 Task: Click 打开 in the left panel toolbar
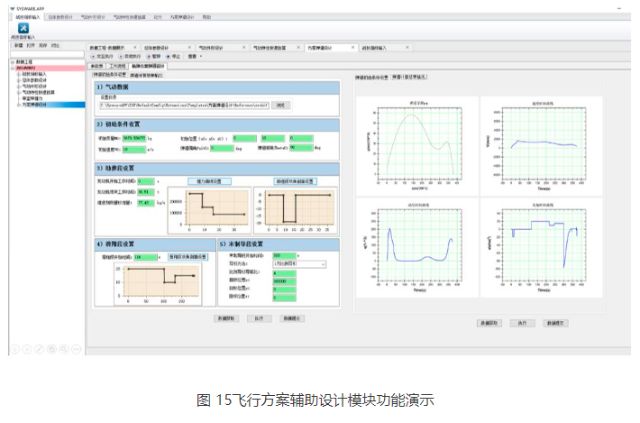(30, 46)
